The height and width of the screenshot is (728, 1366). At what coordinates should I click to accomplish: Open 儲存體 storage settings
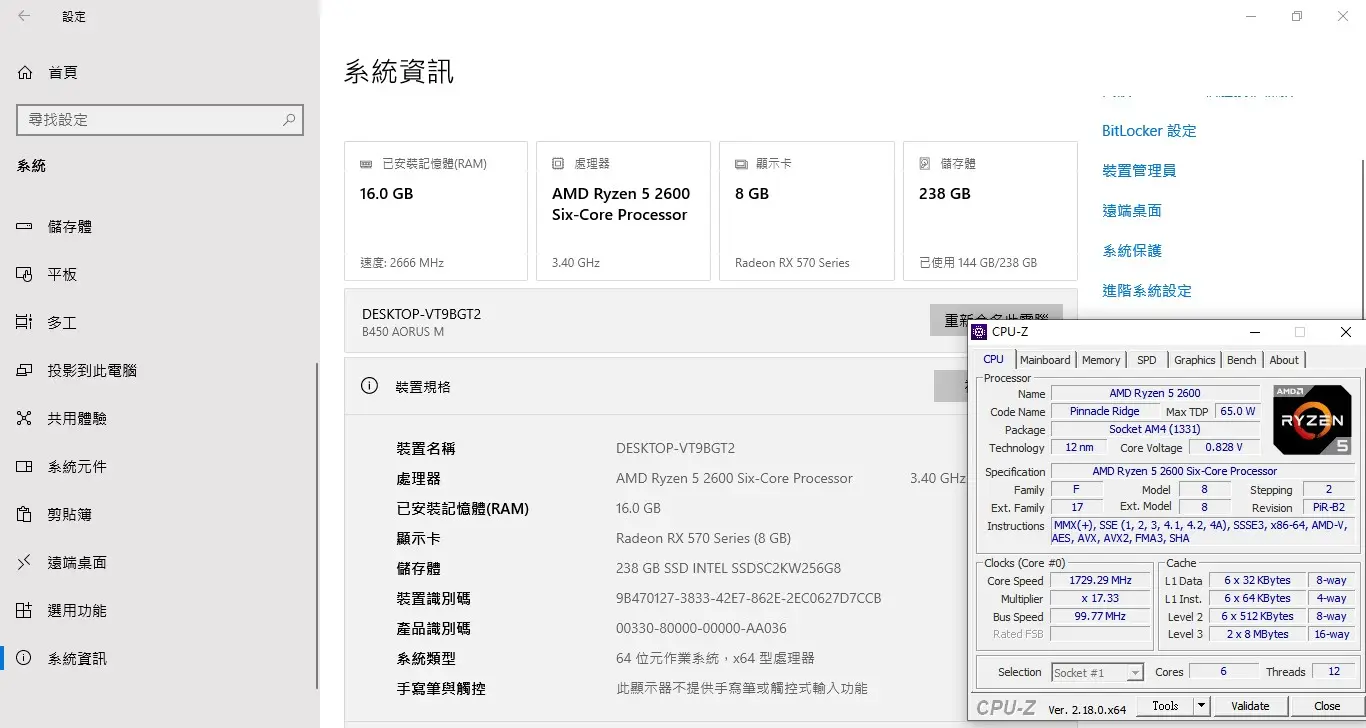pos(69,227)
